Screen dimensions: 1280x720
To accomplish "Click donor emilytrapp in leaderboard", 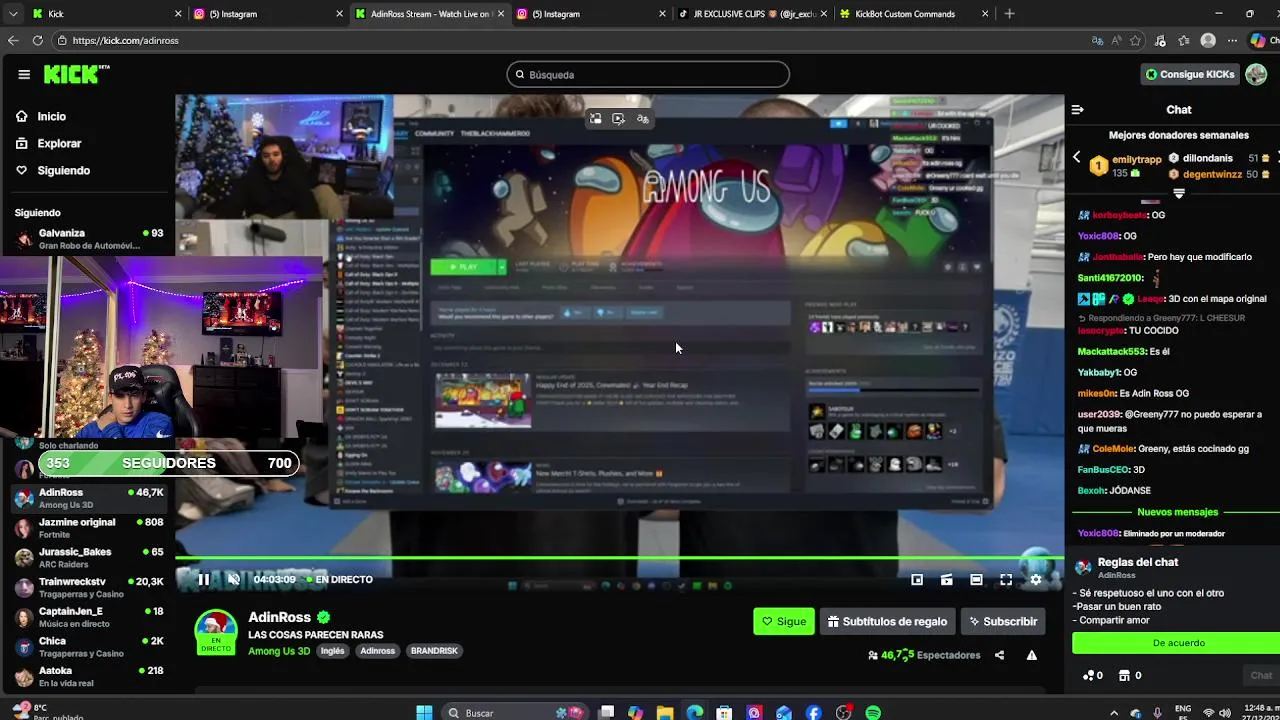I will click(x=1137, y=159).
